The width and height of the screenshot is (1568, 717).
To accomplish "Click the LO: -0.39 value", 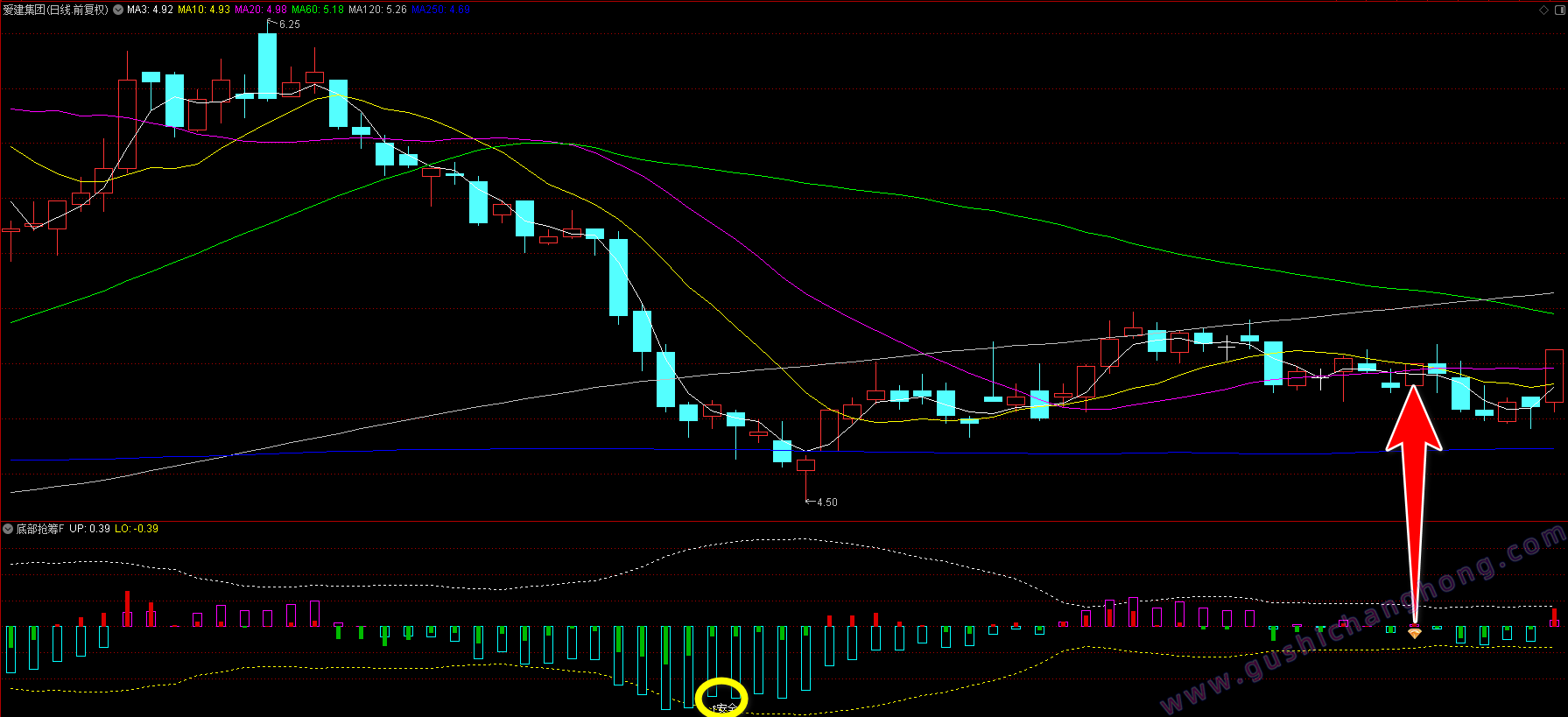I will pos(137,529).
